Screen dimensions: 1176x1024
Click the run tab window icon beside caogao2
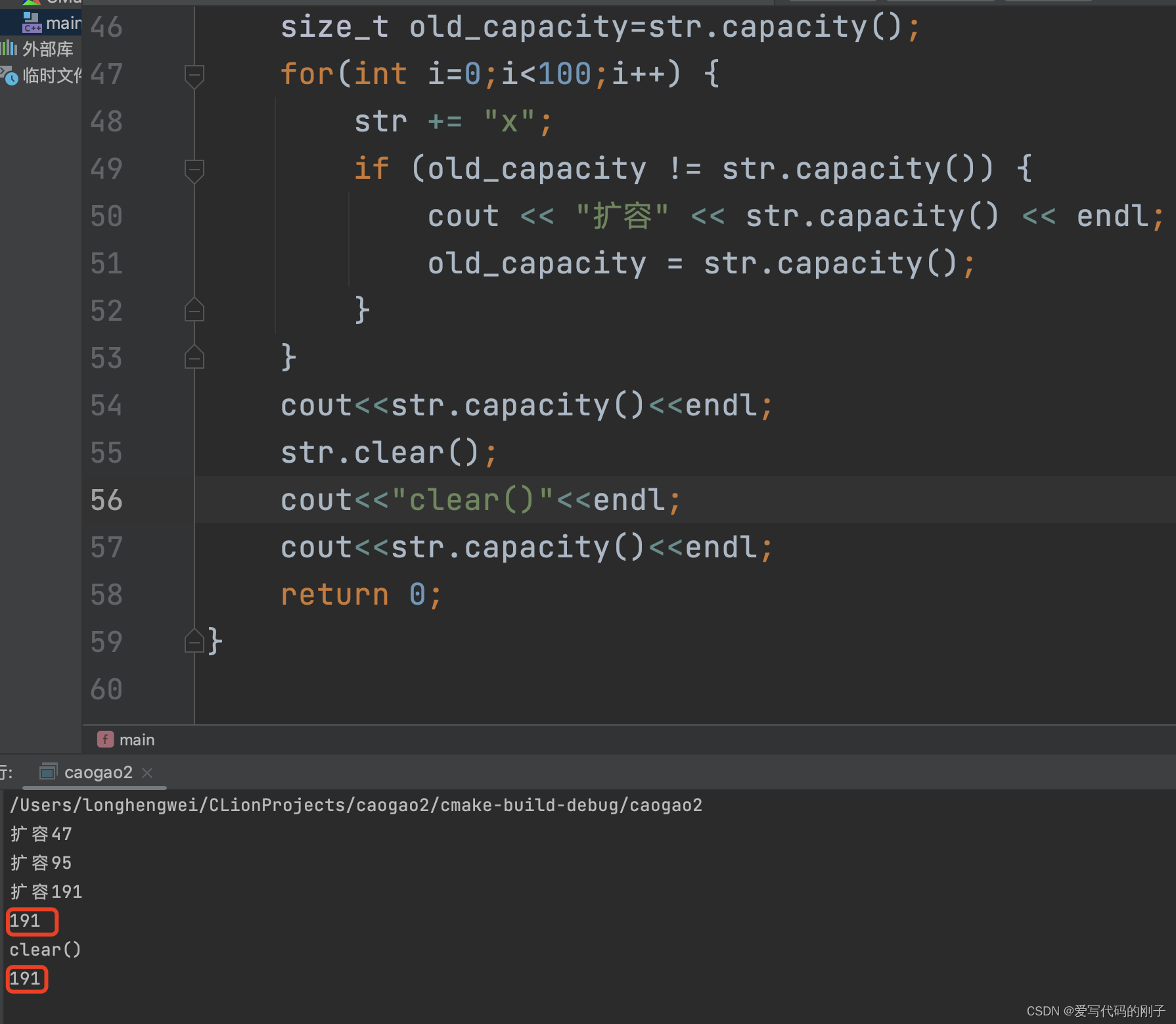click(48, 772)
